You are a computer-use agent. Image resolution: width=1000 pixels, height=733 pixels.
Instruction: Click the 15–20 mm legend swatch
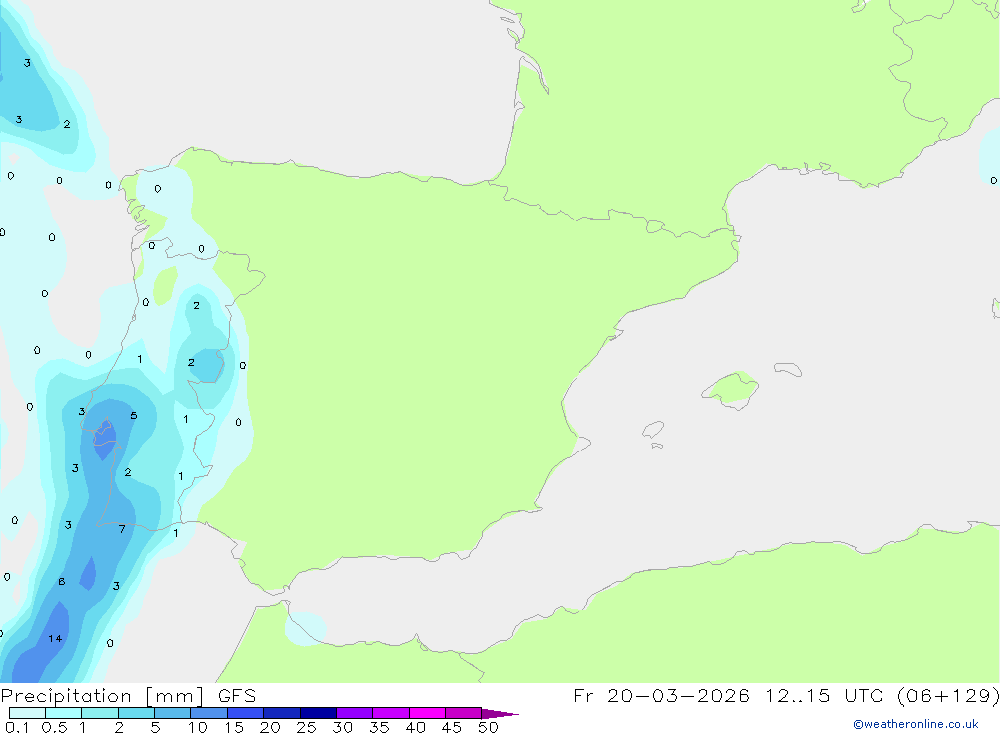tap(246, 713)
